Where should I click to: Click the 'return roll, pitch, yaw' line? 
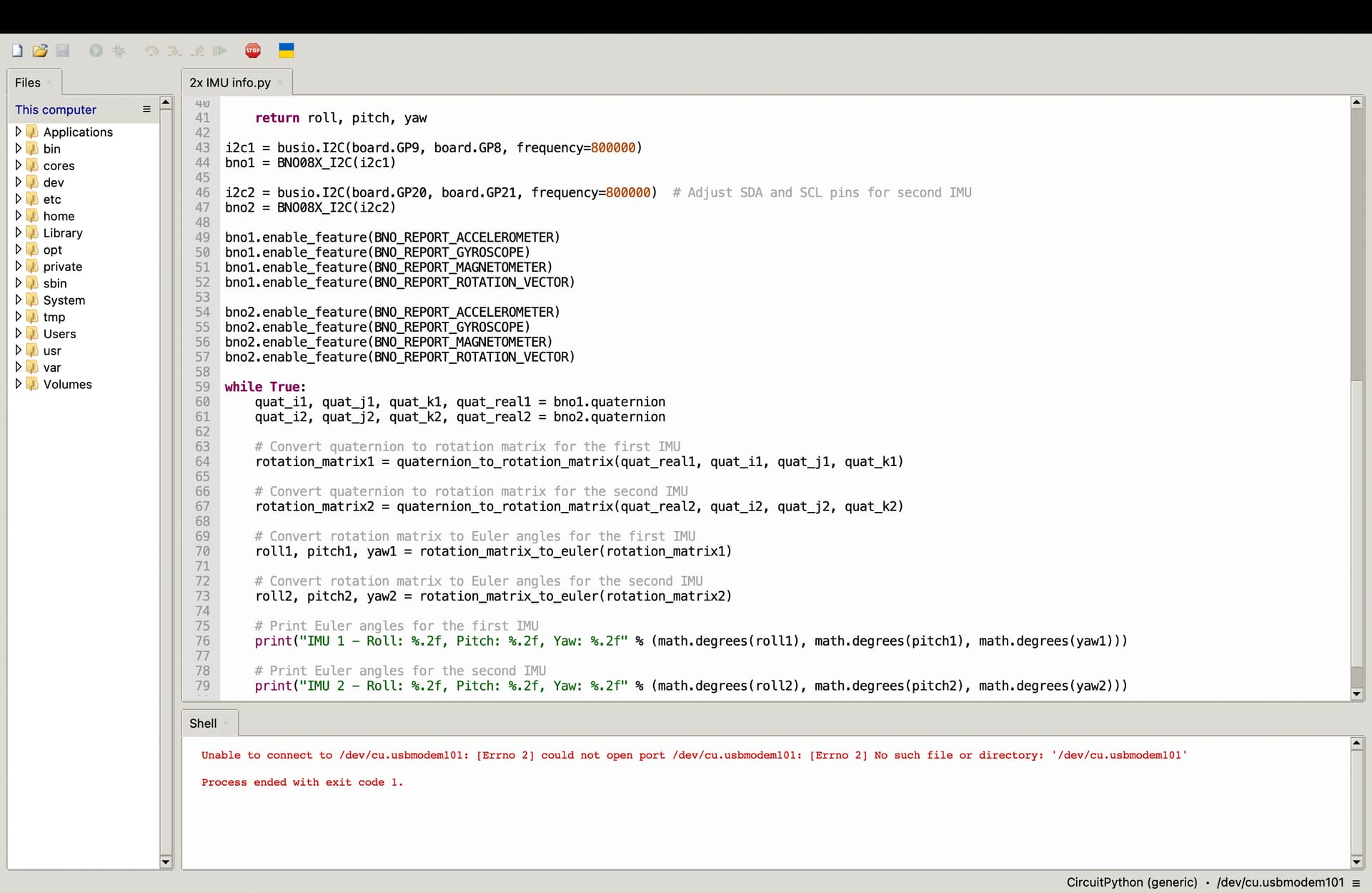point(341,118)
